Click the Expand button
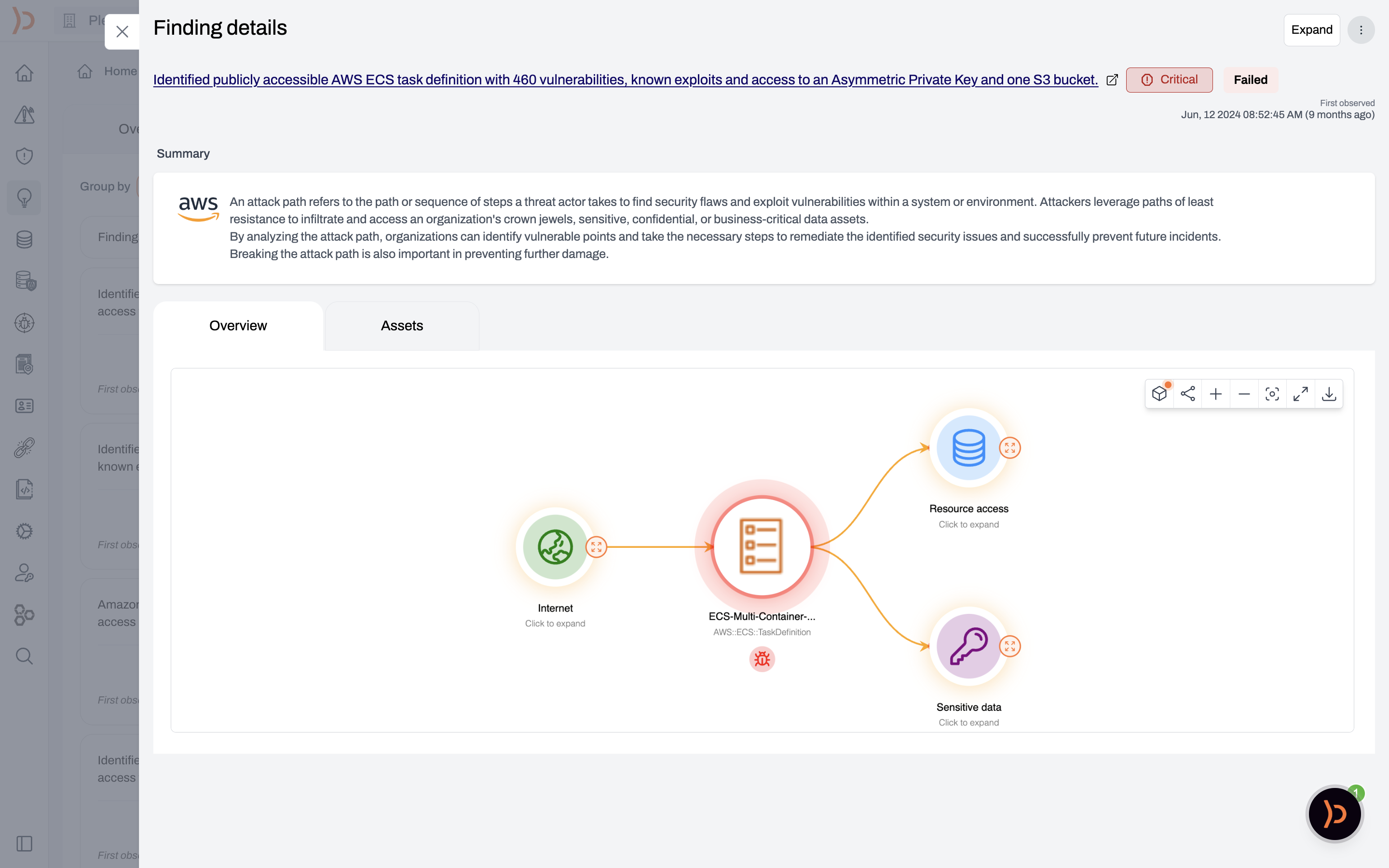The height and width of the screenshot is (868, 1389). pyautogui.click(x=1311, y=30)
